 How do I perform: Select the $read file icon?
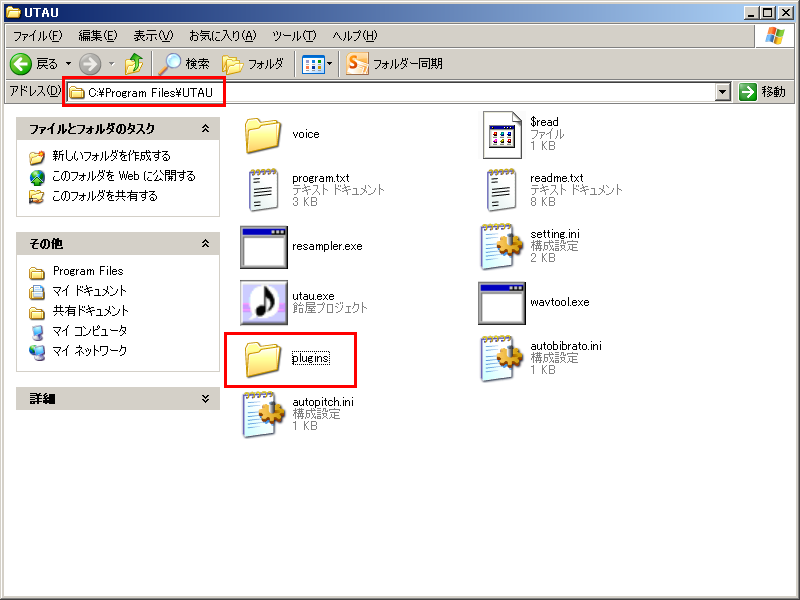click(502, 135)
